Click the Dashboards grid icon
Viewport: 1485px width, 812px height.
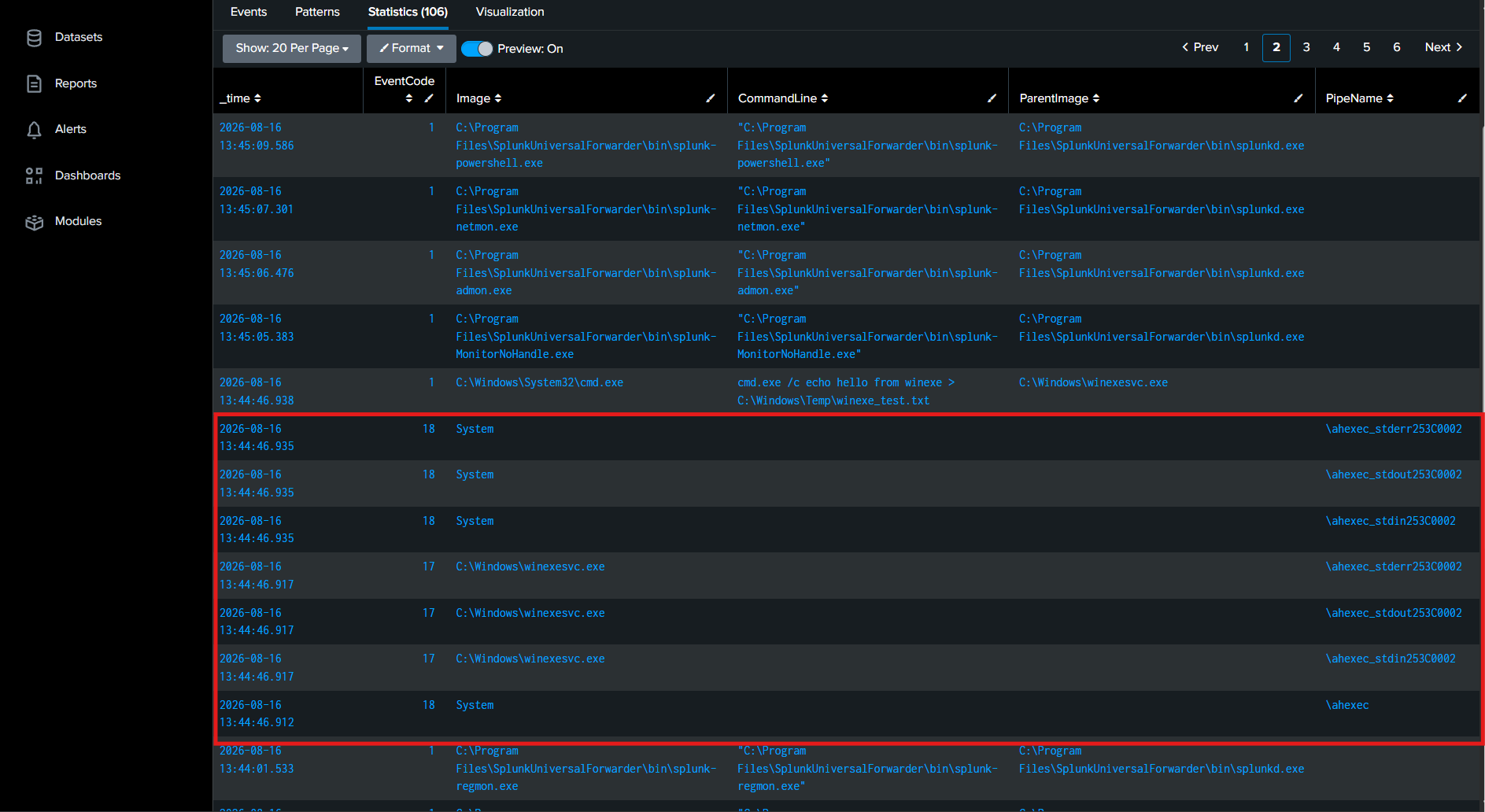34,175
